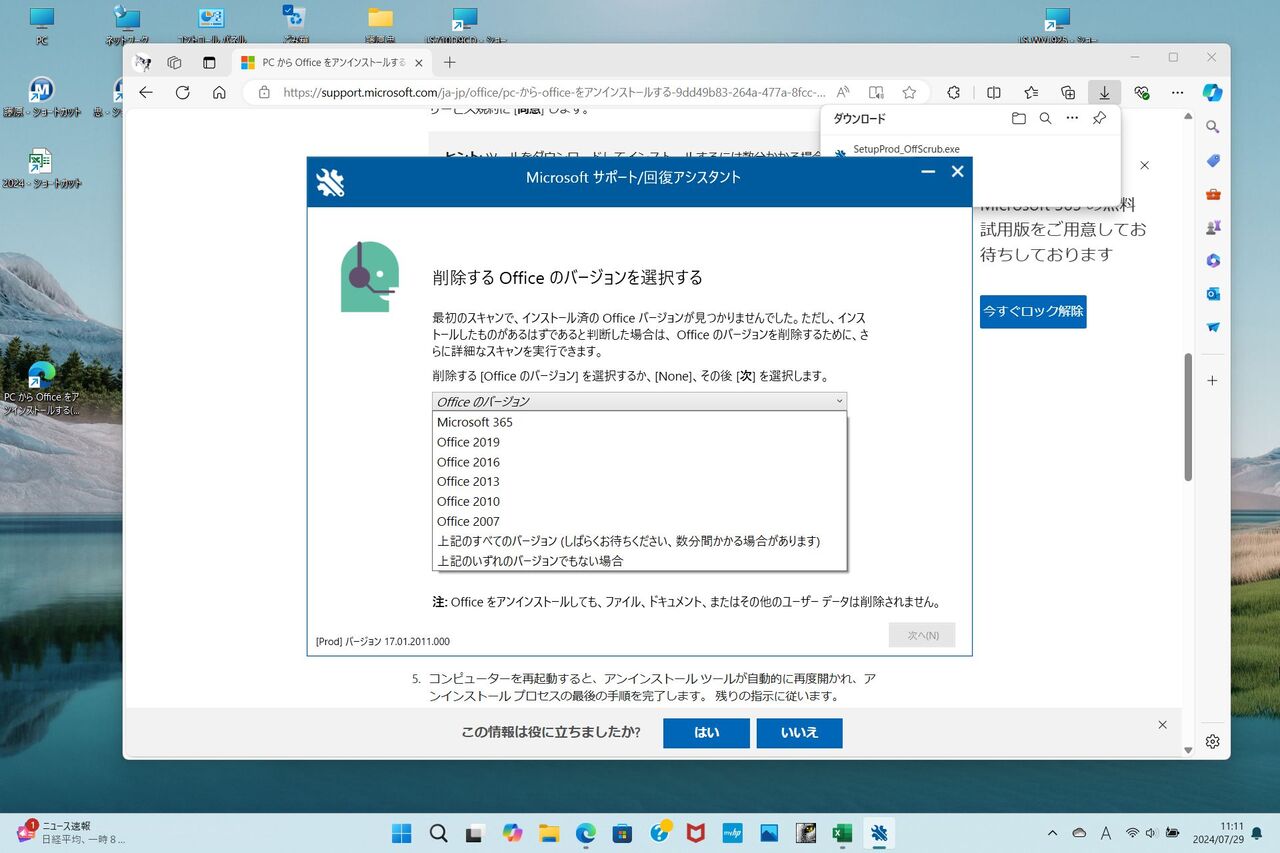Open Edge sidebar settings gear

[x=1212, y=741]
